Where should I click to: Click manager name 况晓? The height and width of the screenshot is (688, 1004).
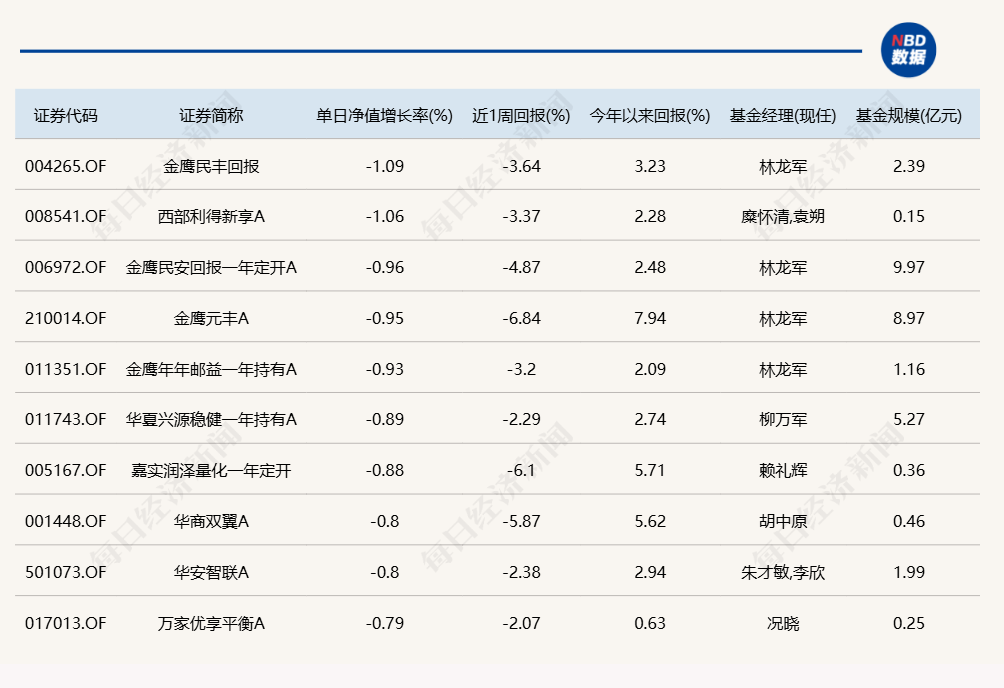(x=783, y=623)
